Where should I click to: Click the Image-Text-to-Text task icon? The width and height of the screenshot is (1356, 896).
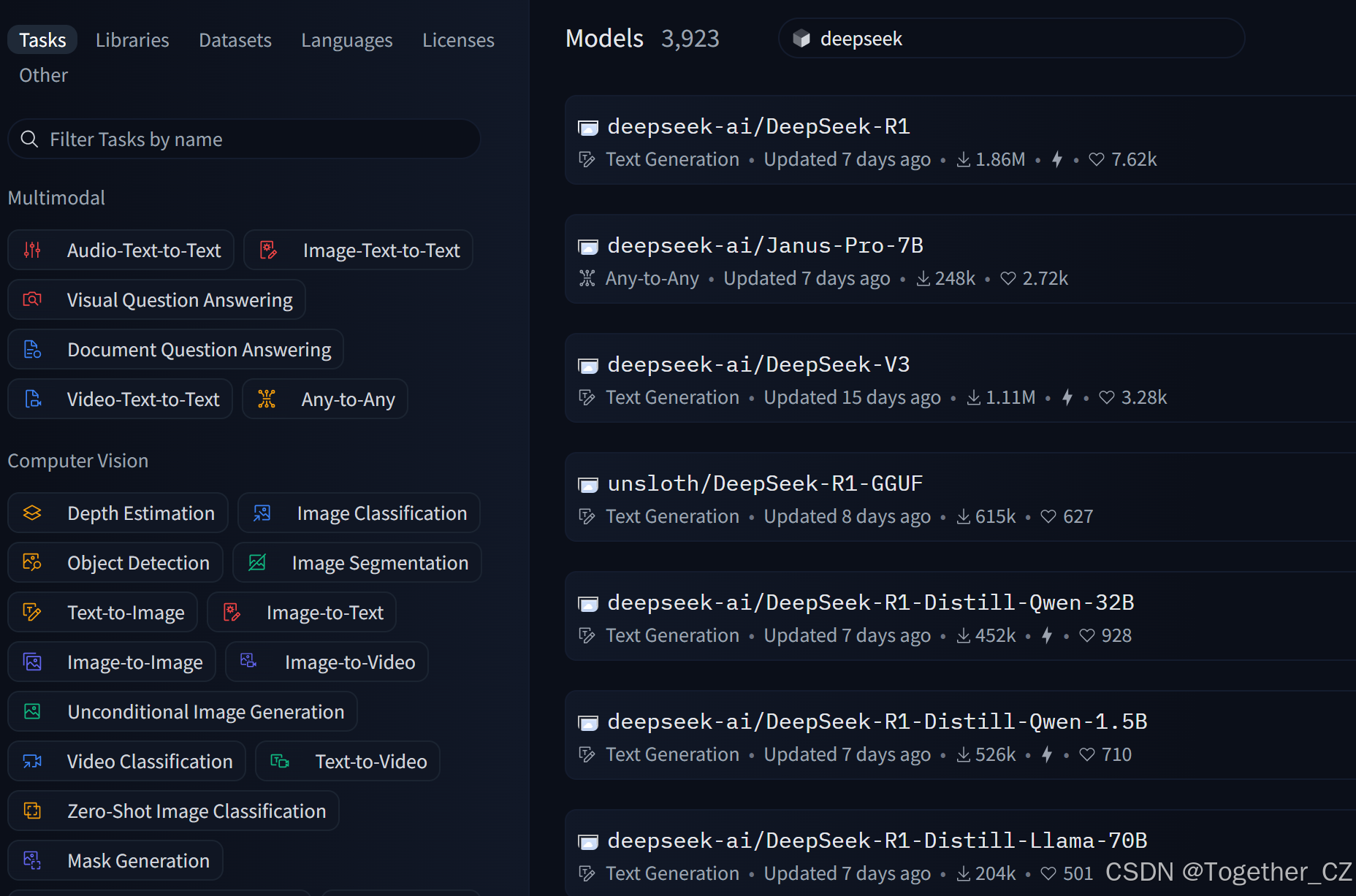click(268, 250)
